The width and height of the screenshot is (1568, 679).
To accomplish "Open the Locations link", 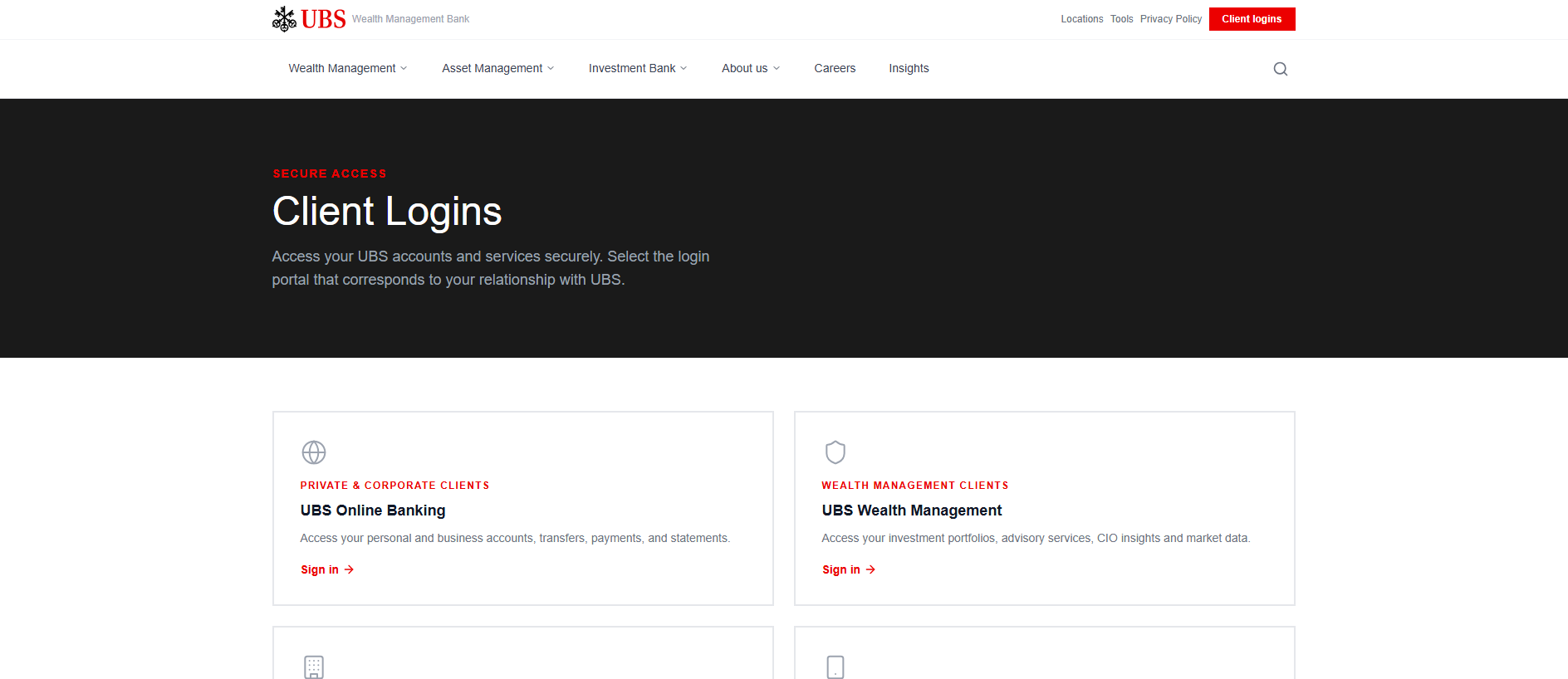I will tap(1081, 19).
